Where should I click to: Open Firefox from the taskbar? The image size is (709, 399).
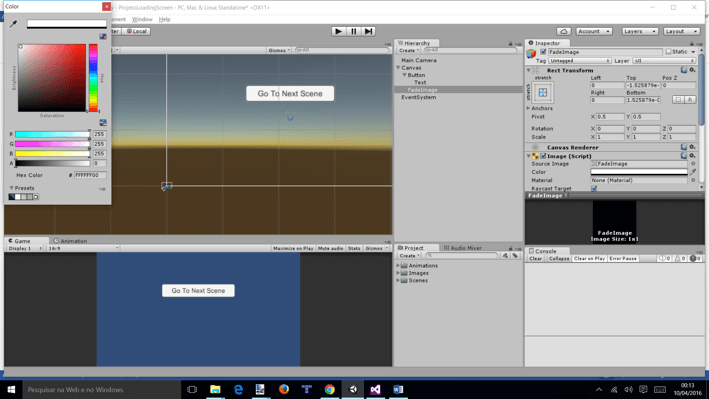pos(284,389)
